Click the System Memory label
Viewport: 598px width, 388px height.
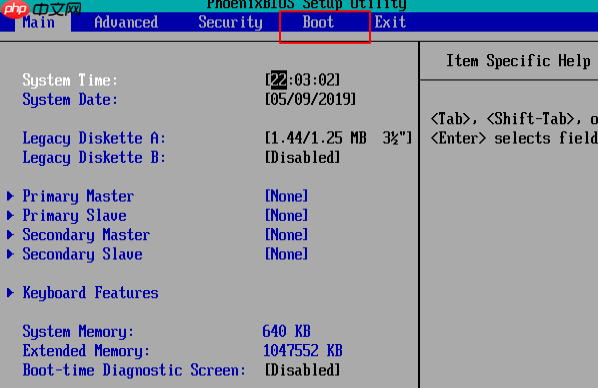(x=78, y=332)
